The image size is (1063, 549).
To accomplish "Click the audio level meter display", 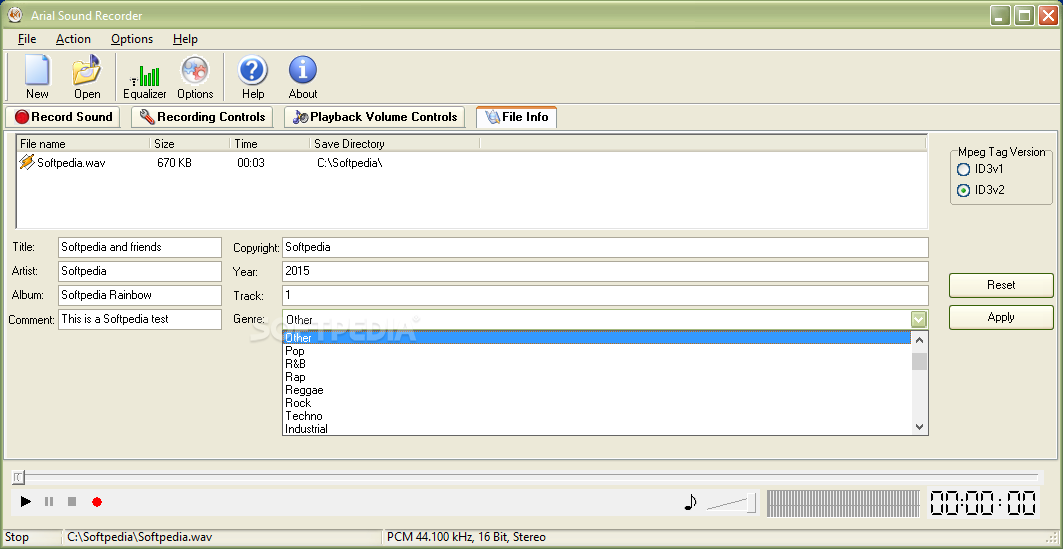I will (x=843, y=504).
